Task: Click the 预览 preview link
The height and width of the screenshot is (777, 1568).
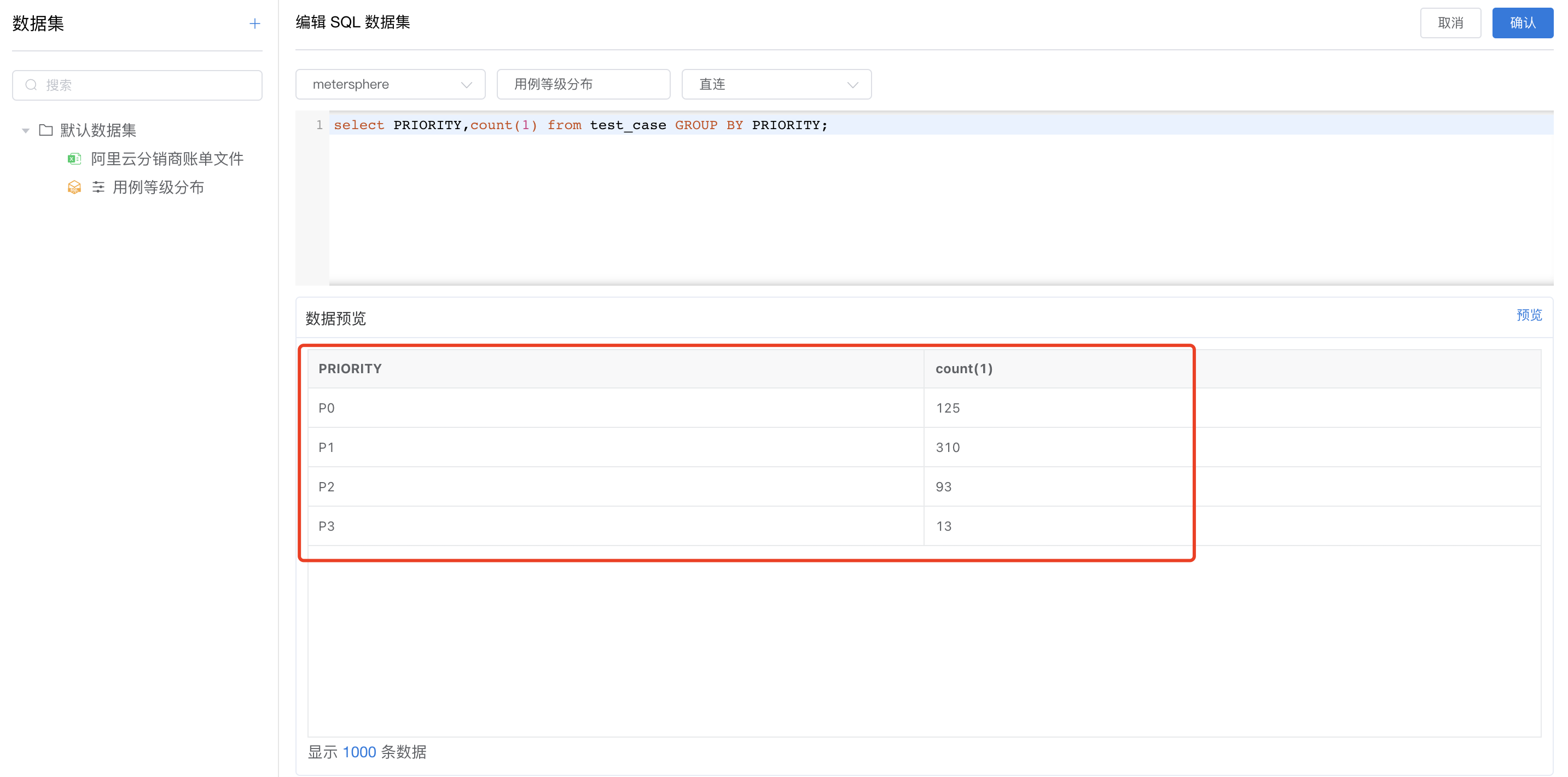Action: [1529, 315]
